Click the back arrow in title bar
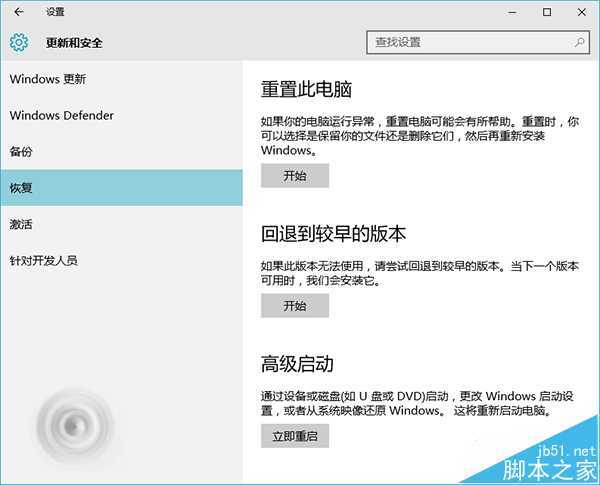Screen dimensions: 600x485 [18, 12]
